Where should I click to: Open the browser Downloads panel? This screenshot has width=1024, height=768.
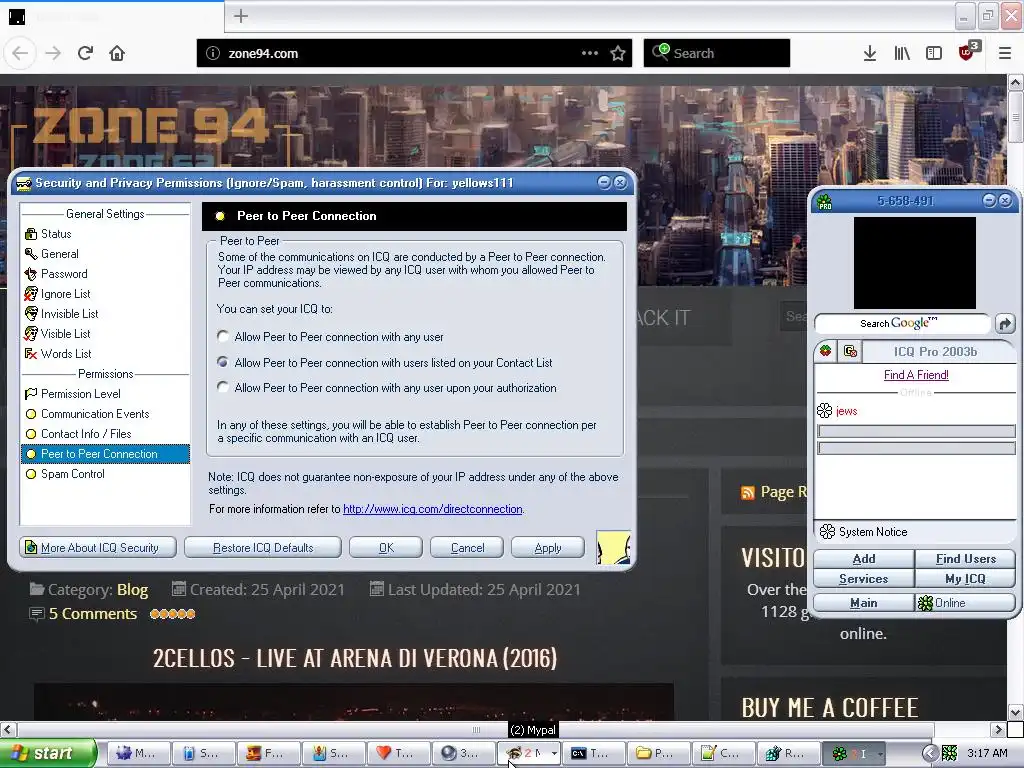pos(870,54)
